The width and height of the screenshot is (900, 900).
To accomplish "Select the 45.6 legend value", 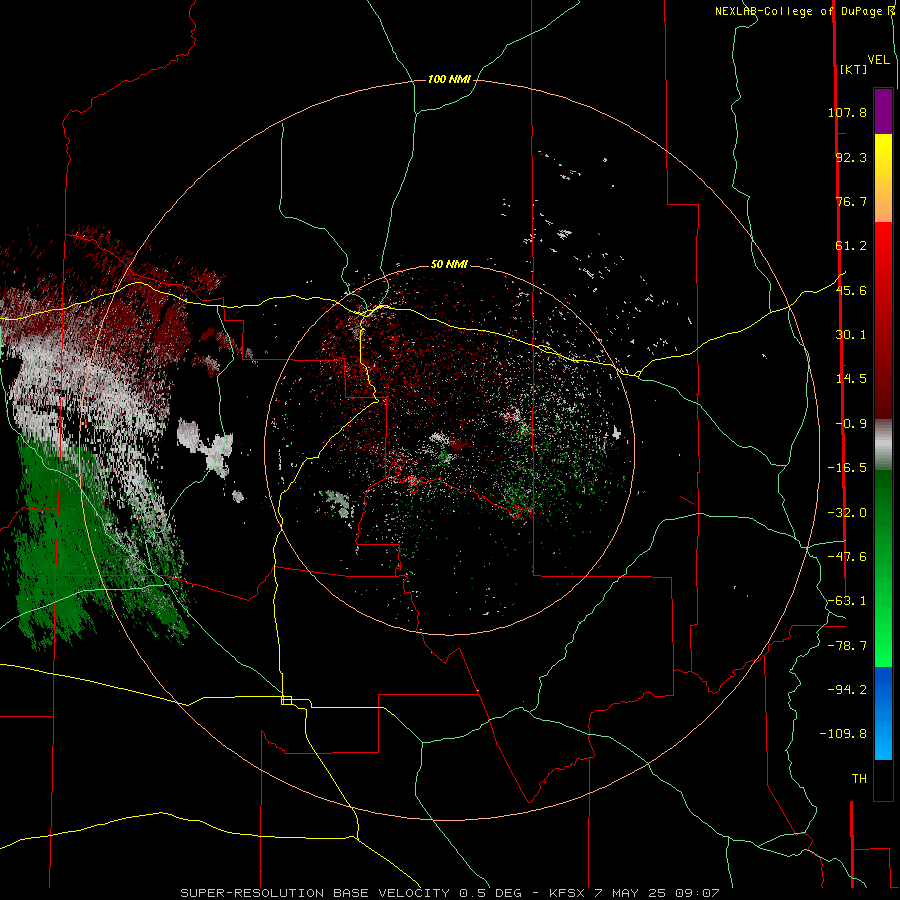I will (851, 290).
